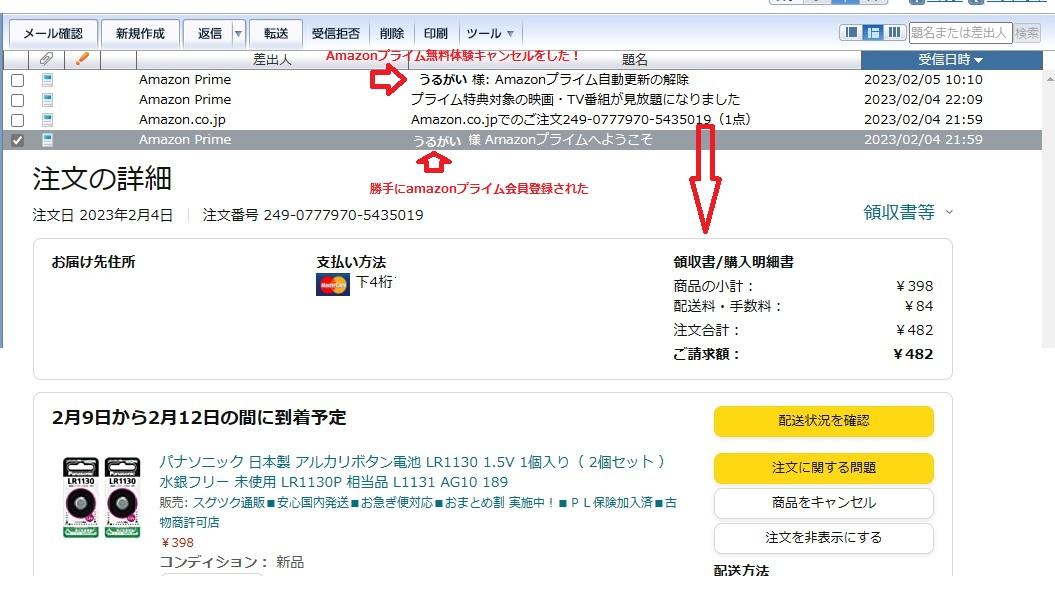Switch to single-pane layout icon
This screenshot has height=606, width=1055.
[851, 32]
